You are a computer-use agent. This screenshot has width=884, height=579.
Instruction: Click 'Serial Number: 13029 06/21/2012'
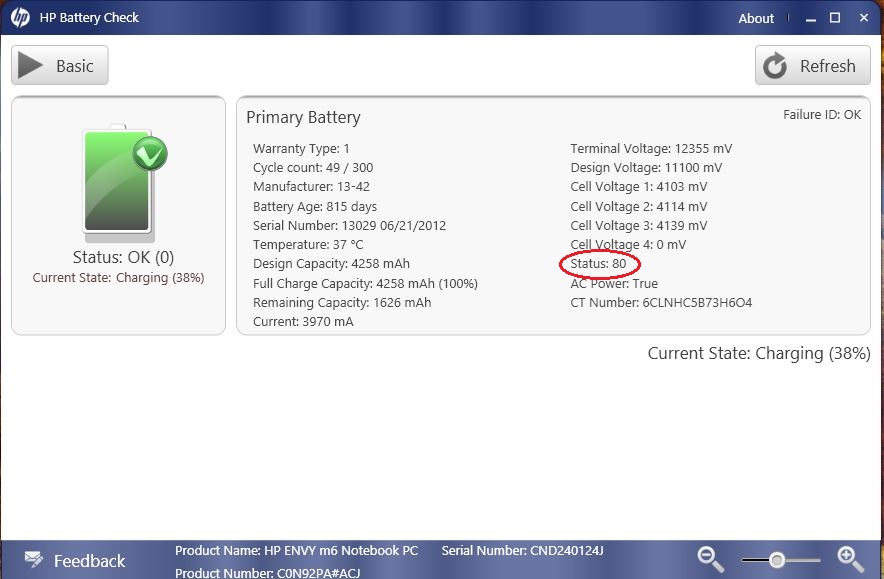pyautogui.click(x=350, y=226)
